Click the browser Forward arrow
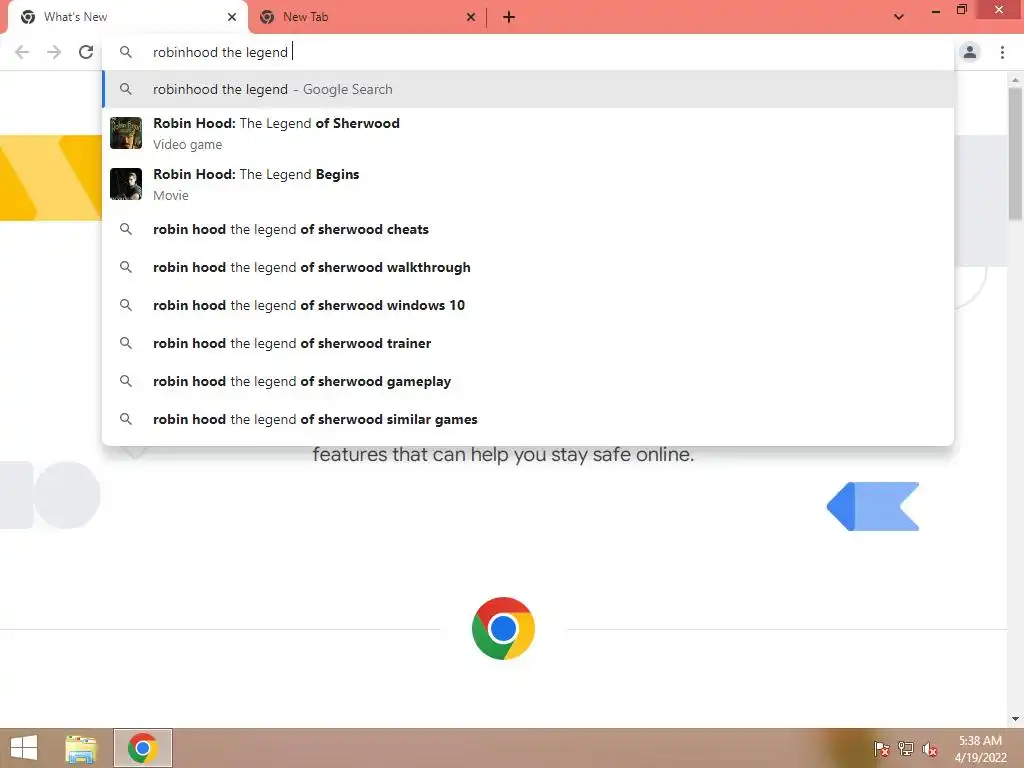The width and height of the screenshot is (1024, 768). click(x=54, y=52)
